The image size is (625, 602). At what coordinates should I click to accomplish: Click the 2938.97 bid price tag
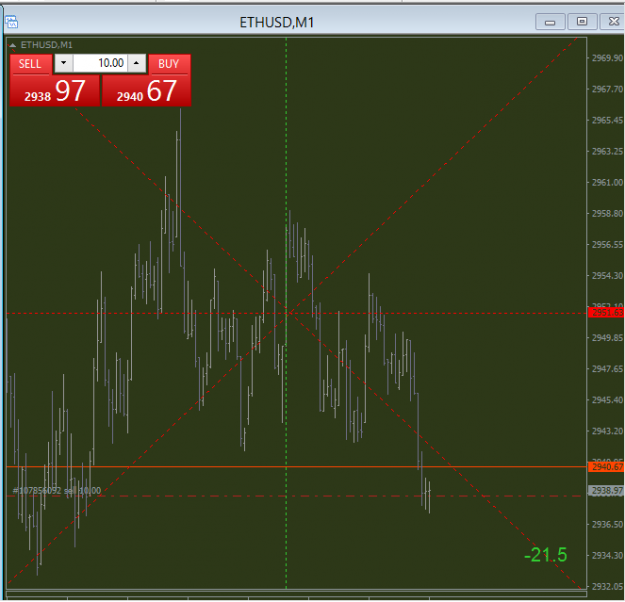click(606, 490)
